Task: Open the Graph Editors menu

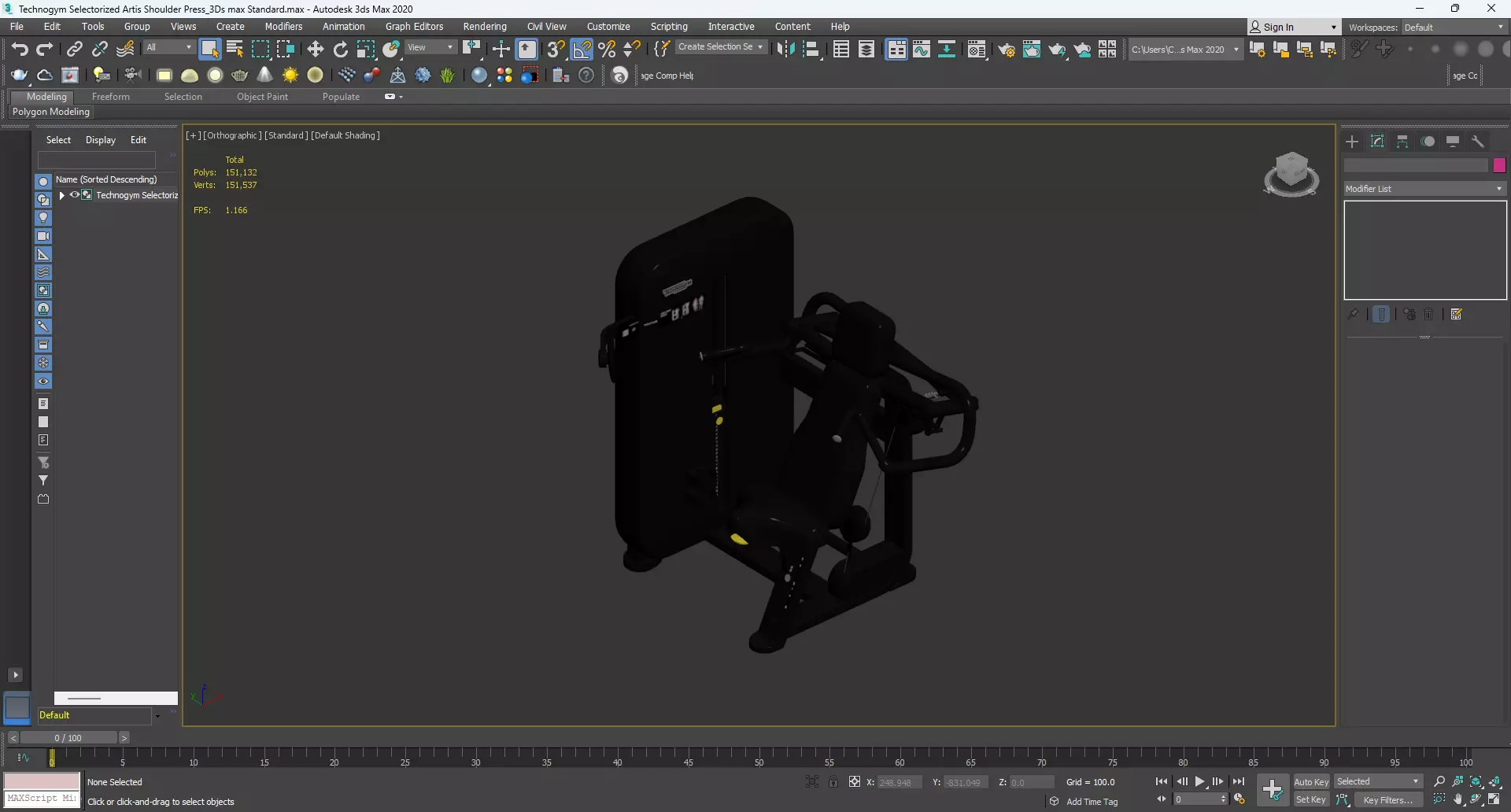Action: (x=415, y=26)
